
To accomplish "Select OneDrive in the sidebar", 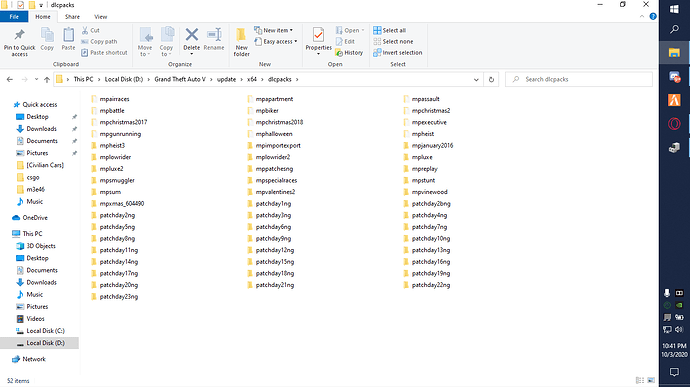I will 35,217.
